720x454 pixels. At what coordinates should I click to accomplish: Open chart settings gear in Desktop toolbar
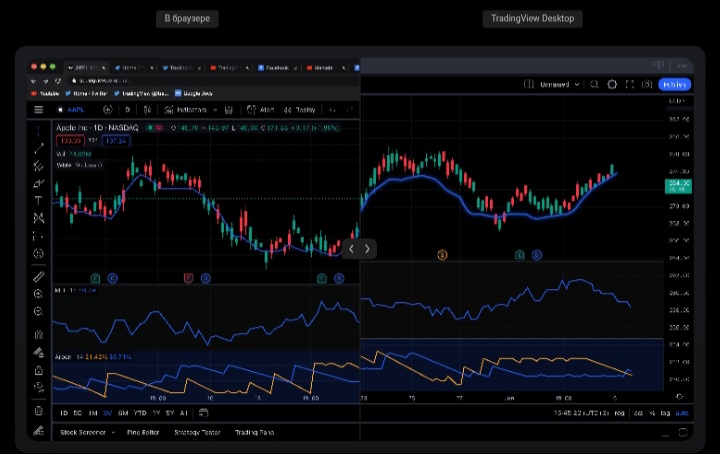coord(612,84)
